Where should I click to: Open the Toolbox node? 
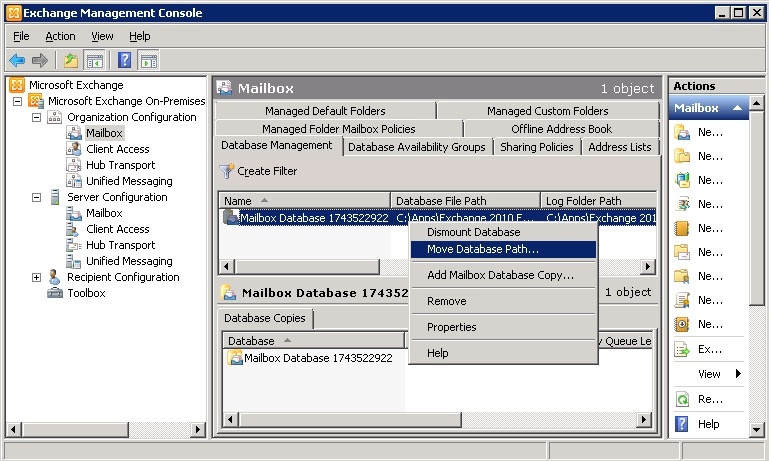[86, 293]
